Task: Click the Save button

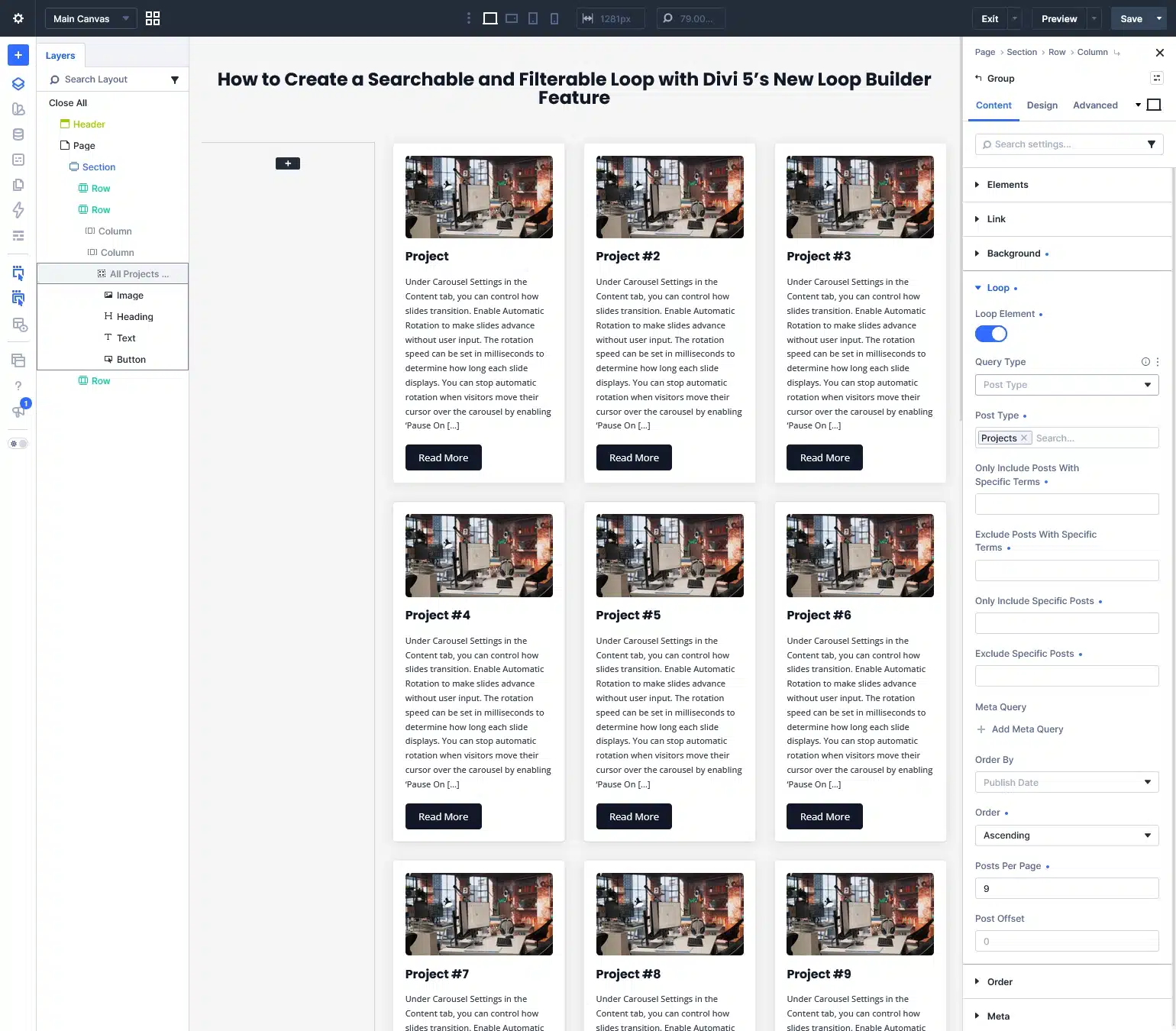Action: click(x=1131, y=18)
